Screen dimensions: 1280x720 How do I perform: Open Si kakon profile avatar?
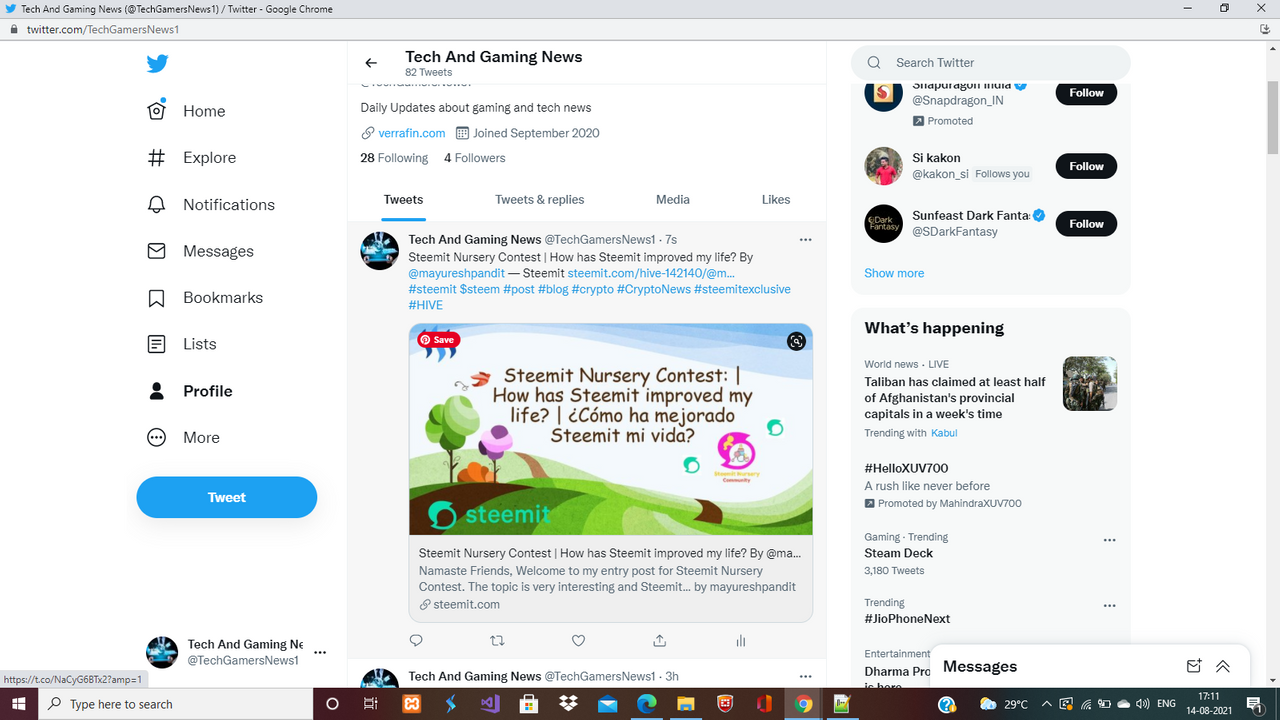point(883,166)
